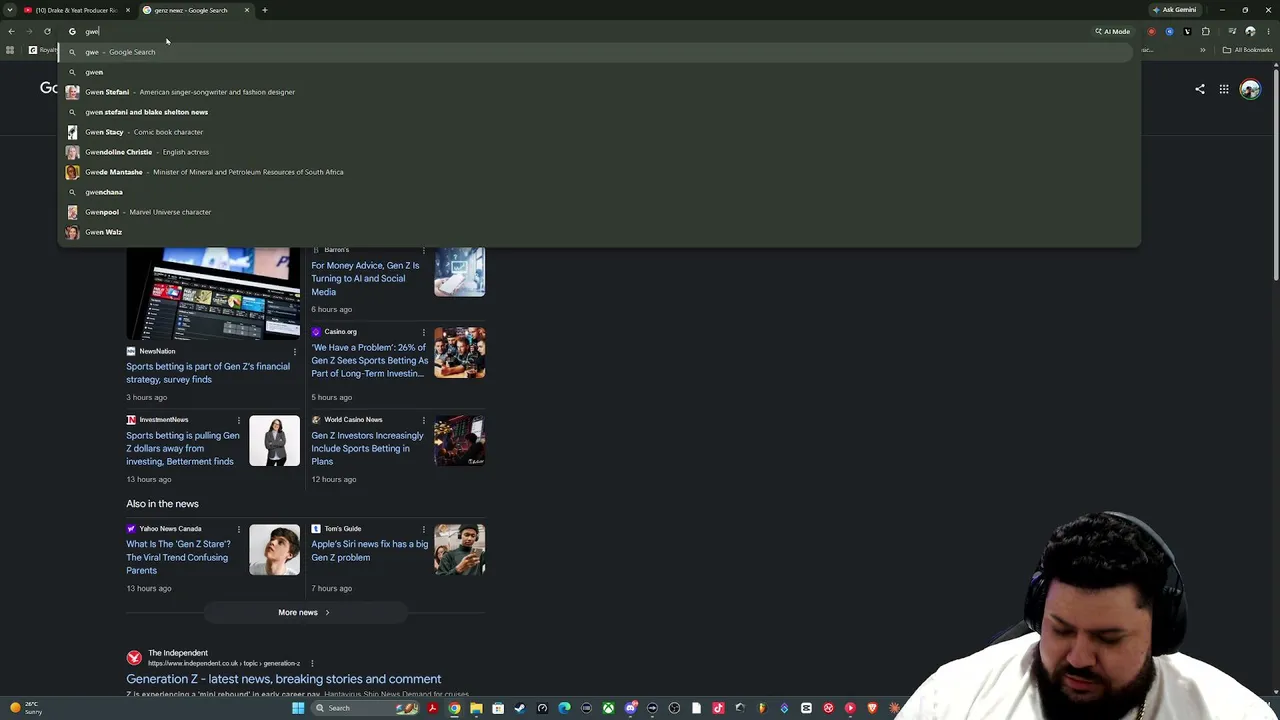This screenshot has height=720, width=1280.
Task: Choose the 'gwenchana' search suggestion
Action: pos(598,192)
